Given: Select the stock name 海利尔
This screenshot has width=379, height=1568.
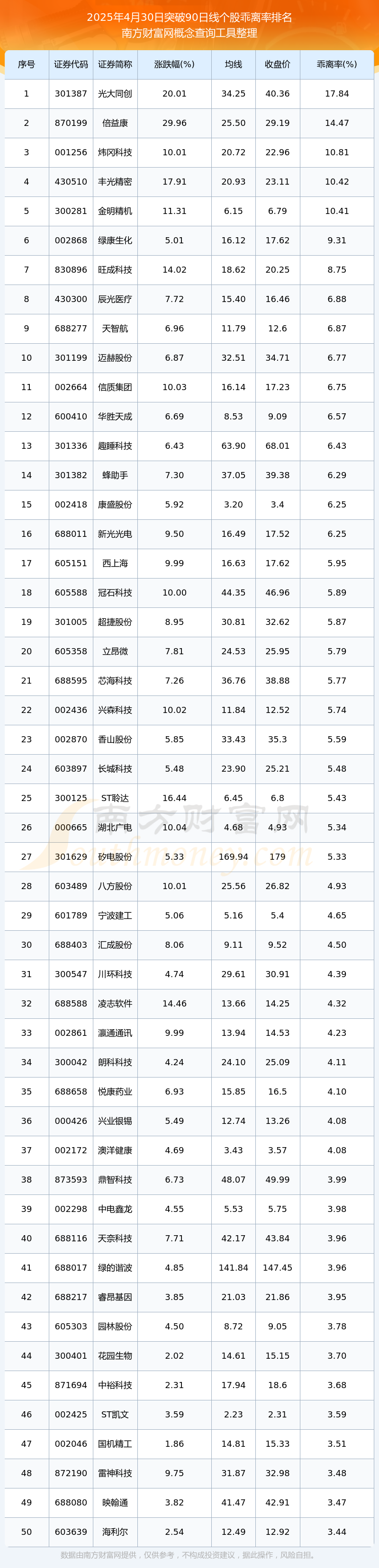Looking at the screenshot, I should pos(115,1532).
